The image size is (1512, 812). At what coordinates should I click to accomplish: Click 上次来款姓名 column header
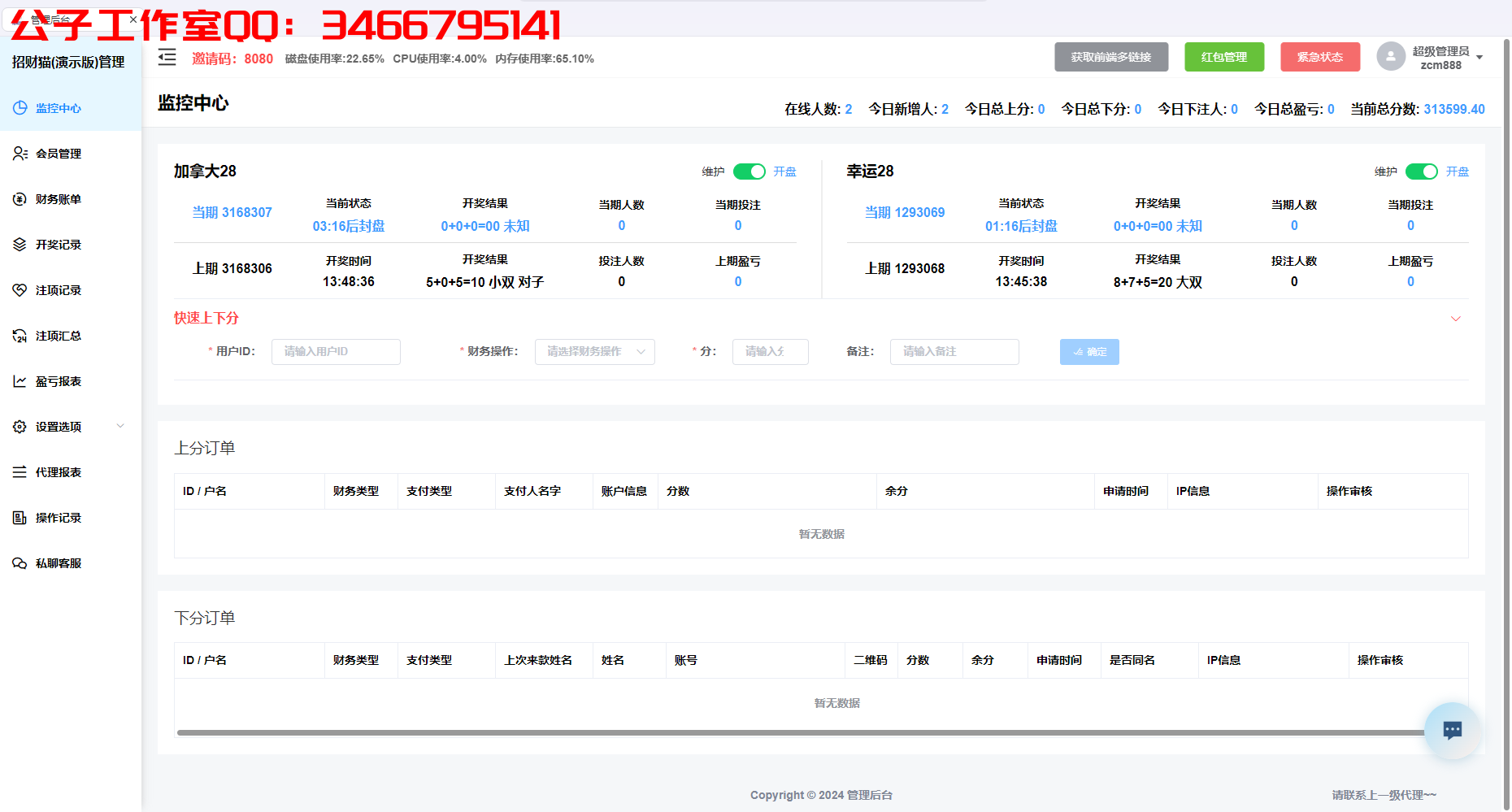[538, 660]
